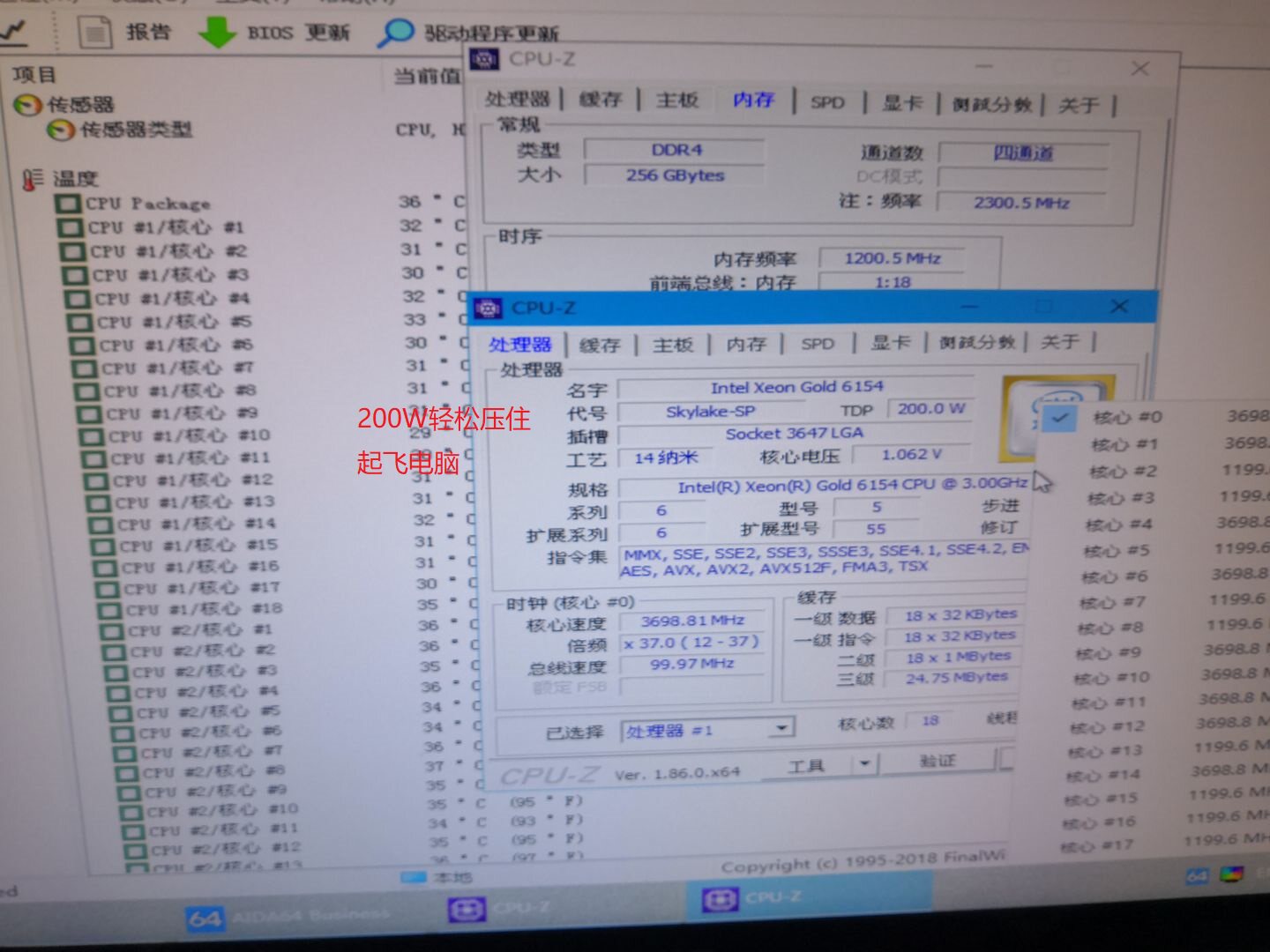Open the 关于 tab in the front CPU-Z window
Image resolution: width=1270 pixels, height=952 pixels.
click(x=1060, y=341)
